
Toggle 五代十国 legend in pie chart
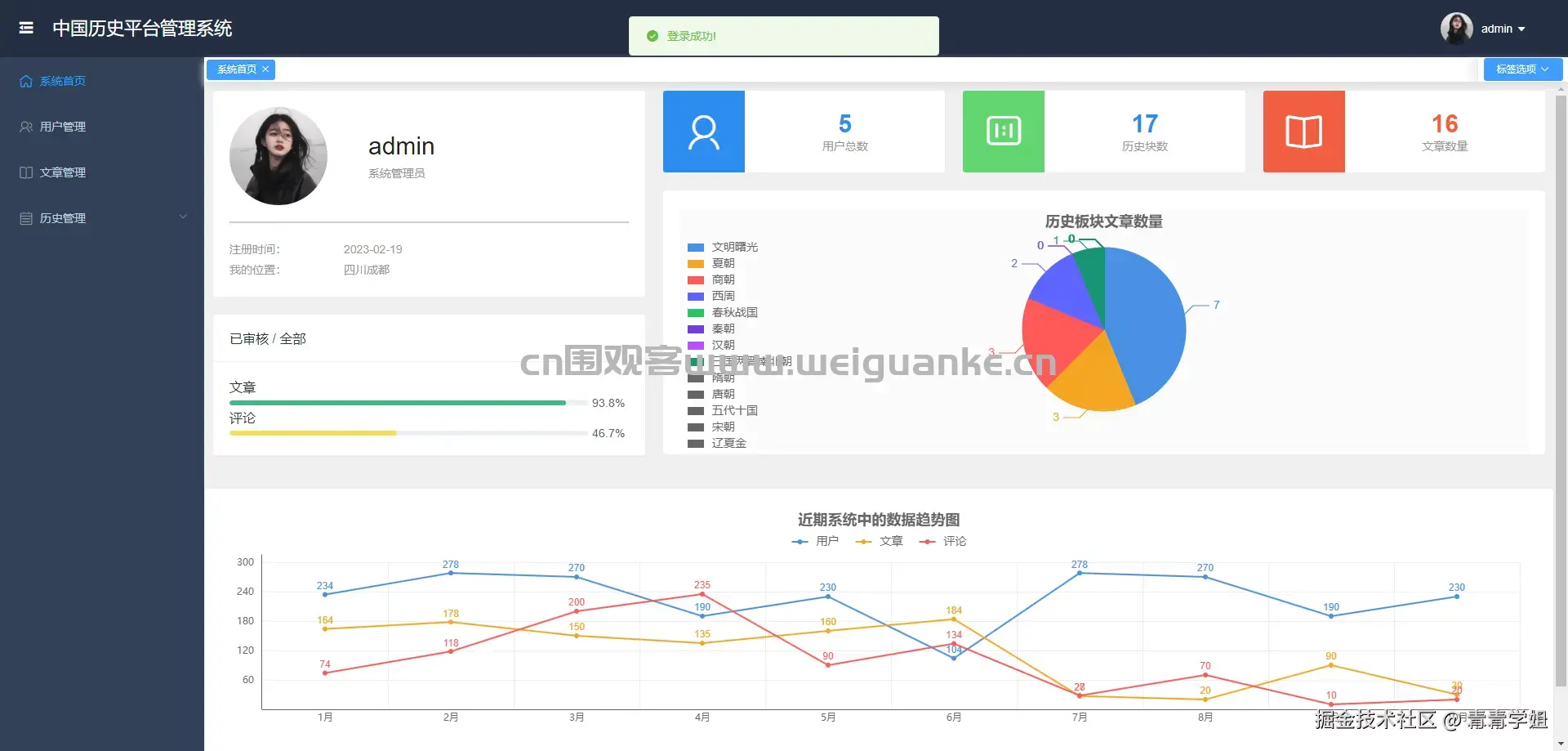pyautogui.click(x=723, y=410)
